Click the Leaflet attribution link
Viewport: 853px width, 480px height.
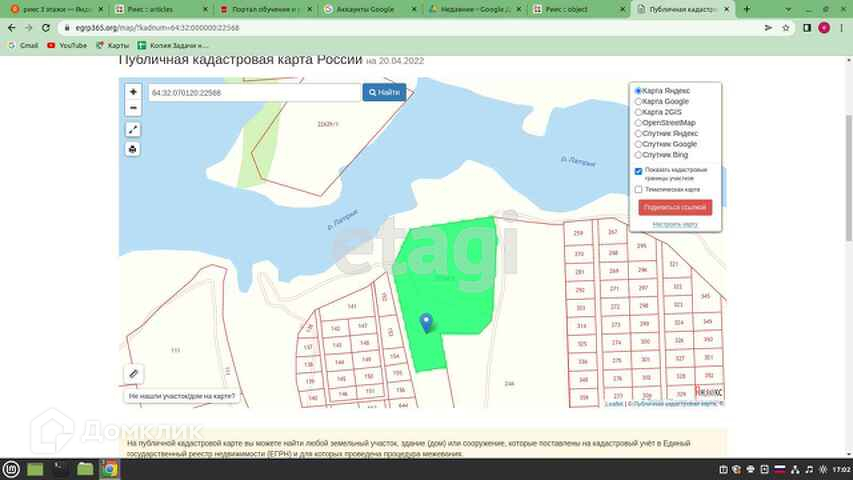614,404
